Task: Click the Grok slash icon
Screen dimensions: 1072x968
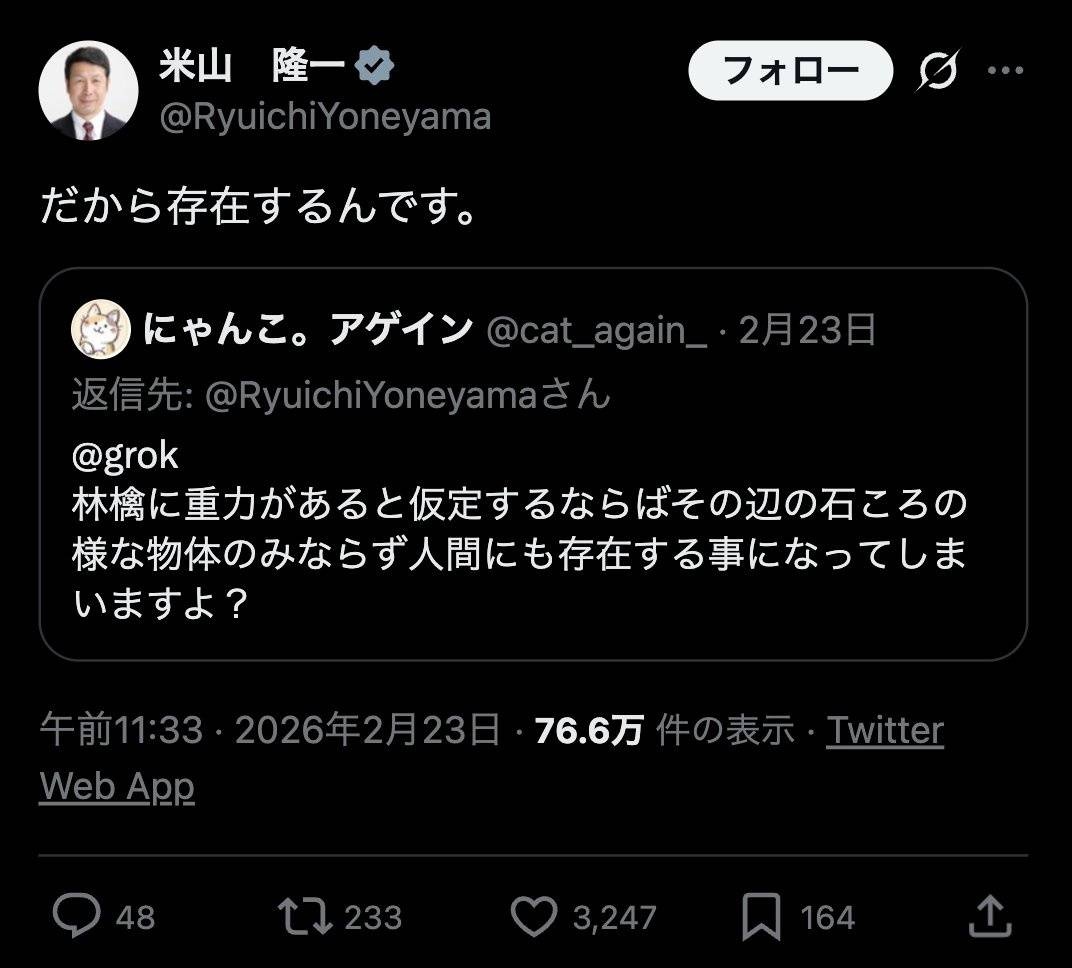Action: (x=937, y=71)
